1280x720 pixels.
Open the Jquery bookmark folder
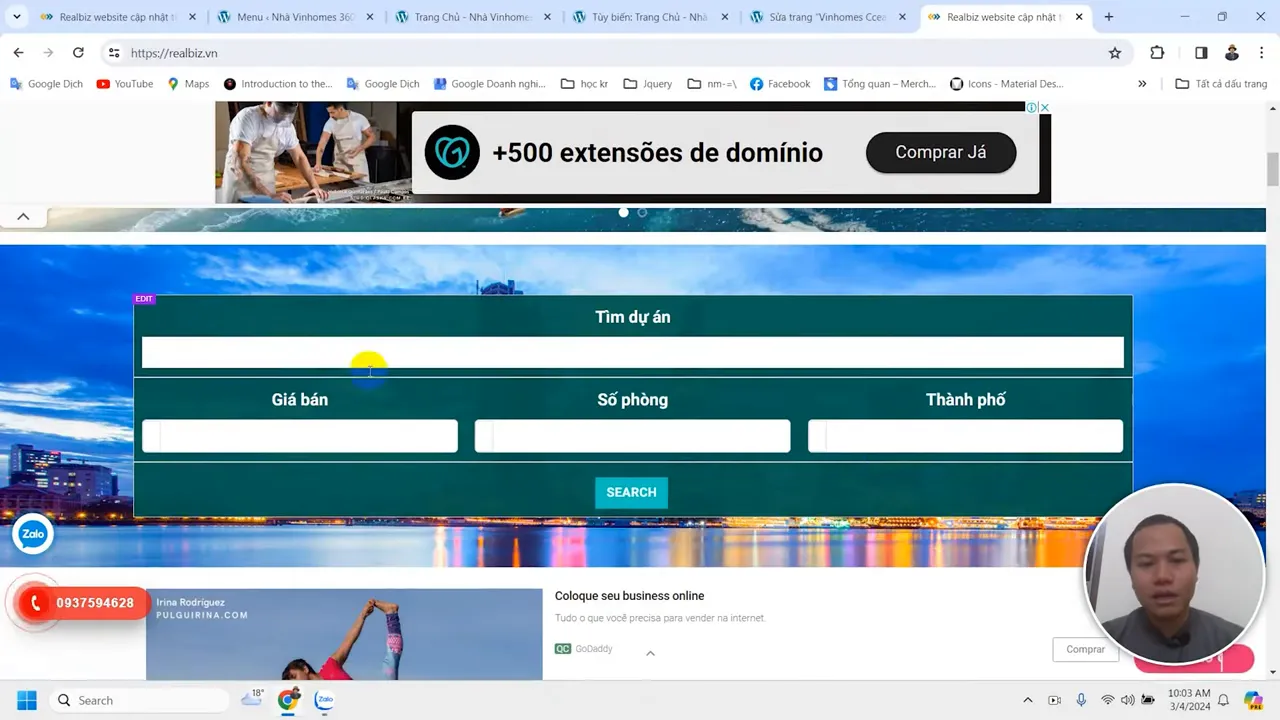[x=648, y=84]
